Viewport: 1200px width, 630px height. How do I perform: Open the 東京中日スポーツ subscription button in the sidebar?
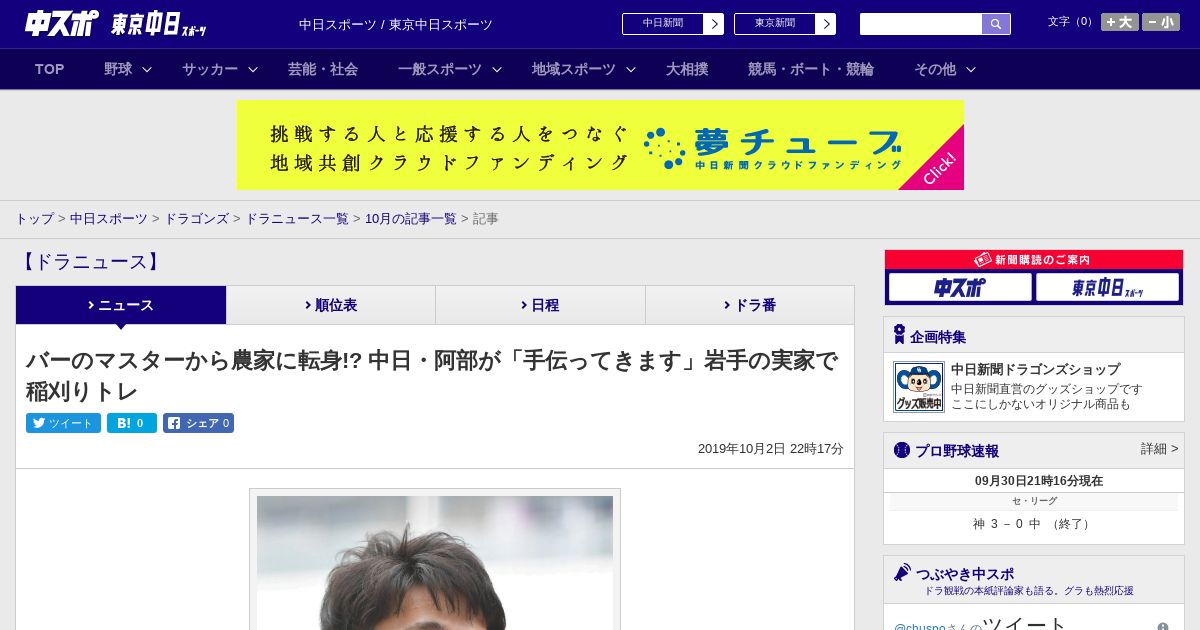(1107, 287)
